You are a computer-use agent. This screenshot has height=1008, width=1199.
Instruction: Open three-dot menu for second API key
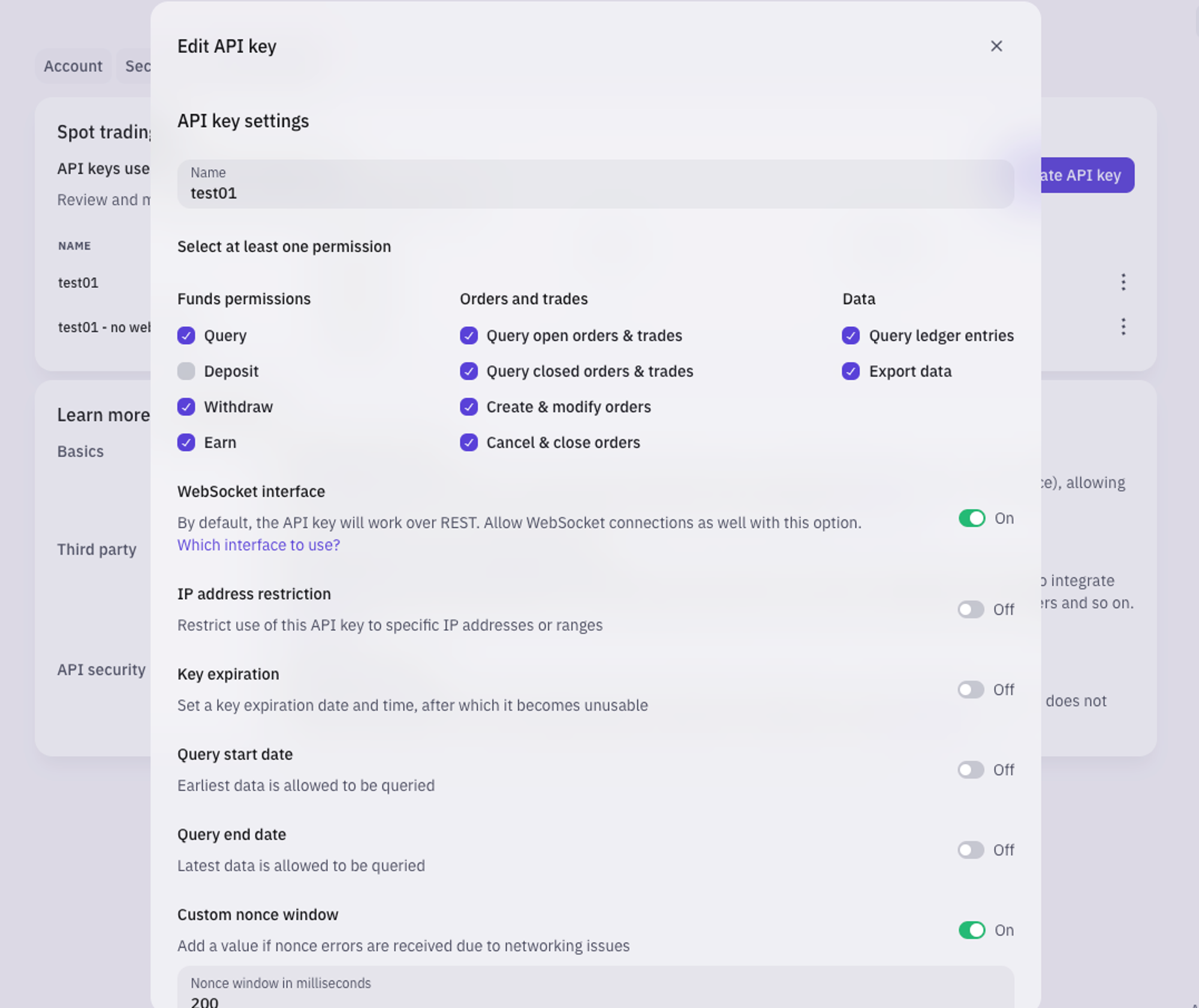pyautogui.click(x=1123, y=327)
